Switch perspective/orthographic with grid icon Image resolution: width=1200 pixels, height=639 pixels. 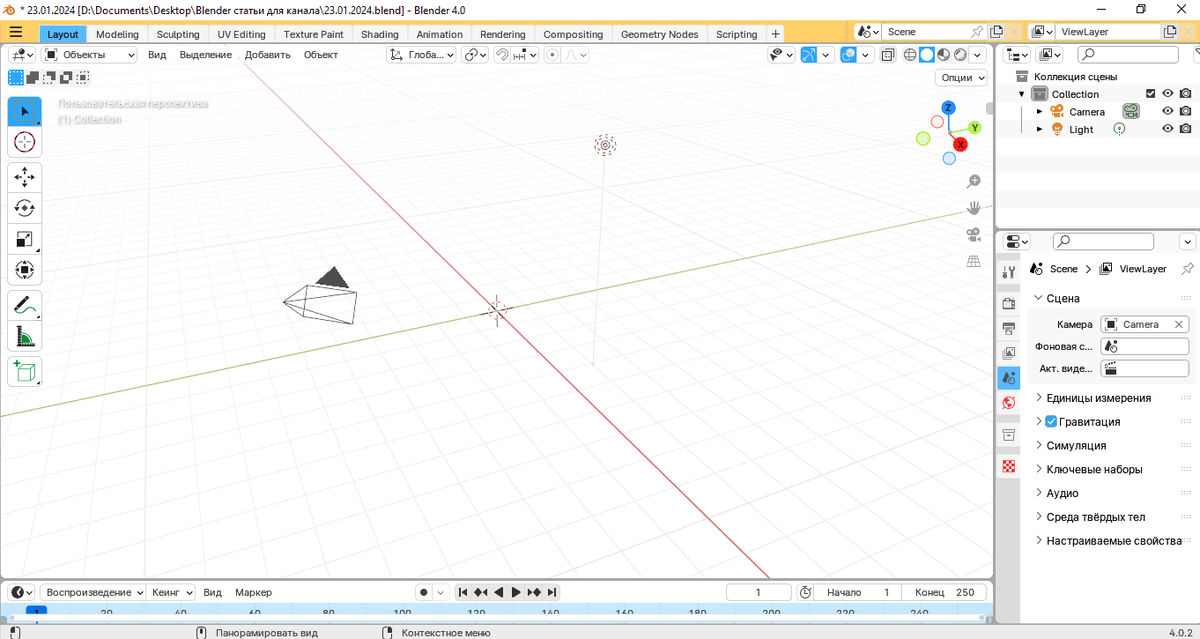point(973,261)
